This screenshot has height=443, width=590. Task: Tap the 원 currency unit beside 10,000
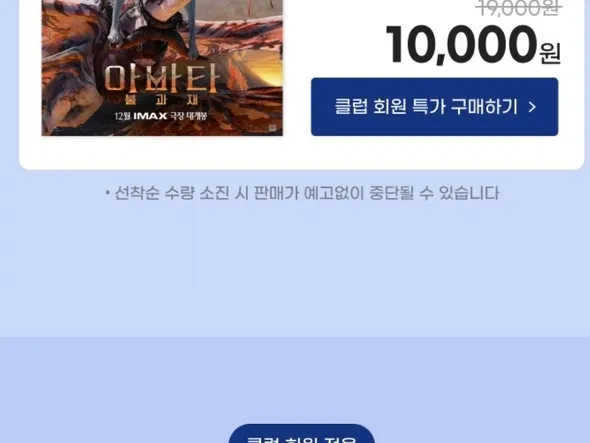pyautogui.click(x=550, y=53)
